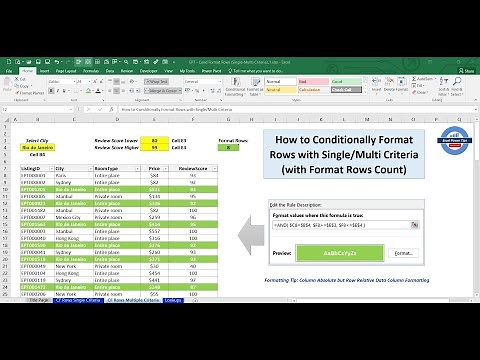Image resolution: width=480 pixels, height=360 pixels.
Task: Apply Percent Style format
Action: [197, 91]
